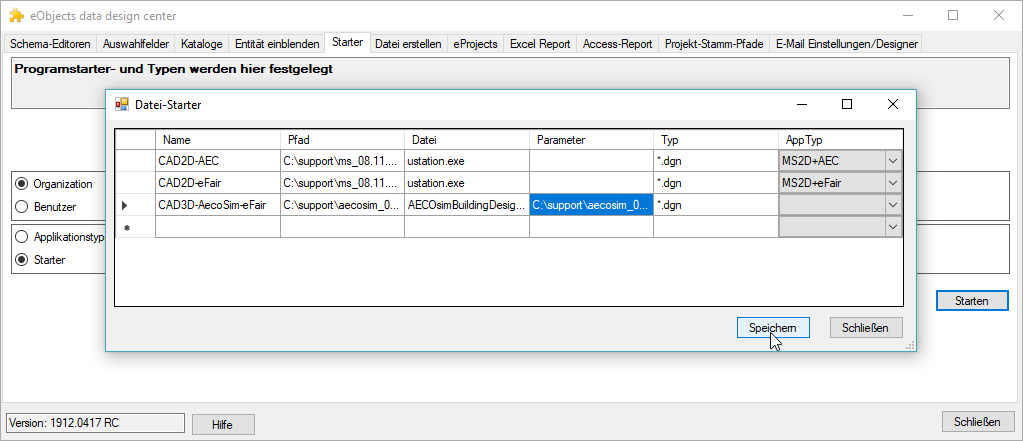Click ustation.exe in the CAD2D-eFair row

467,183
